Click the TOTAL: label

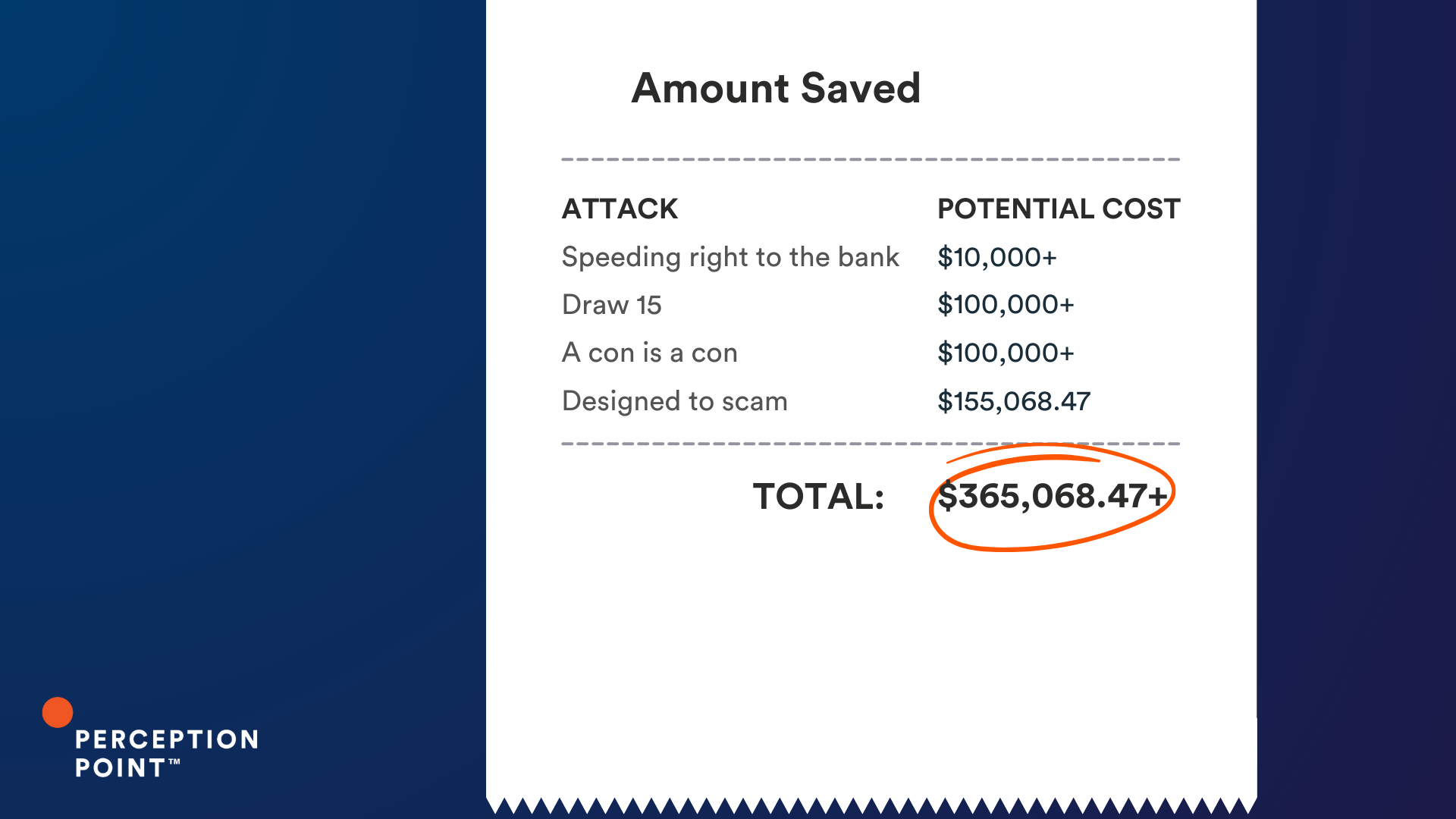pos(818,497)
